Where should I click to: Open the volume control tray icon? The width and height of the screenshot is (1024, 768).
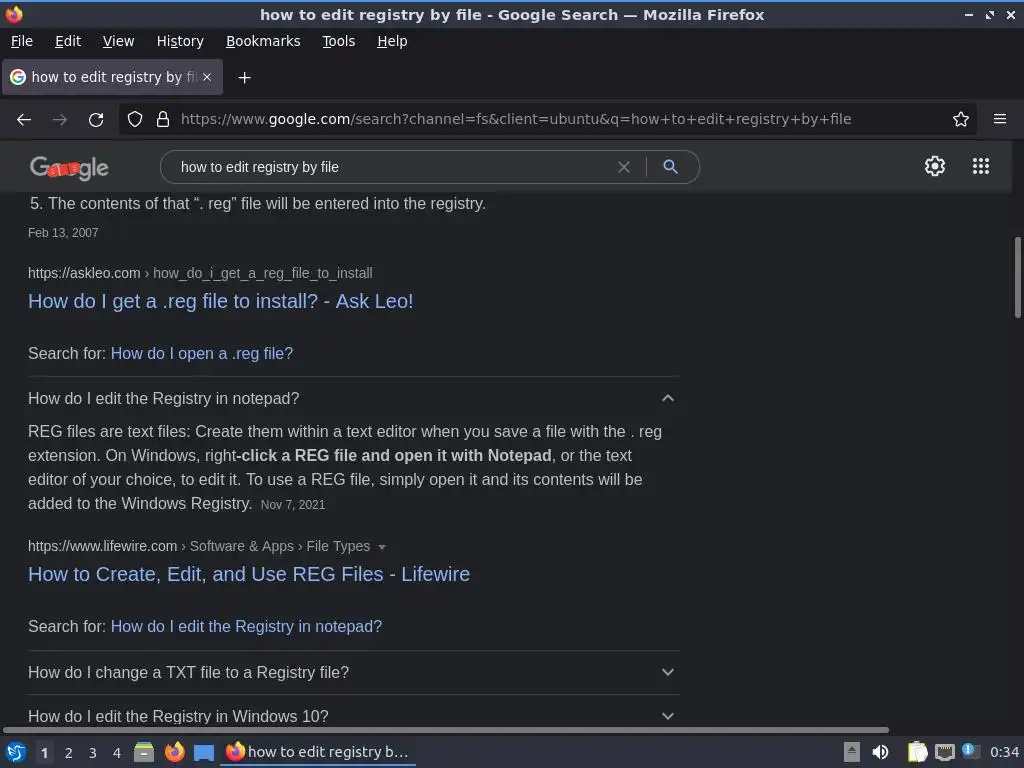[x=880, y=752]
